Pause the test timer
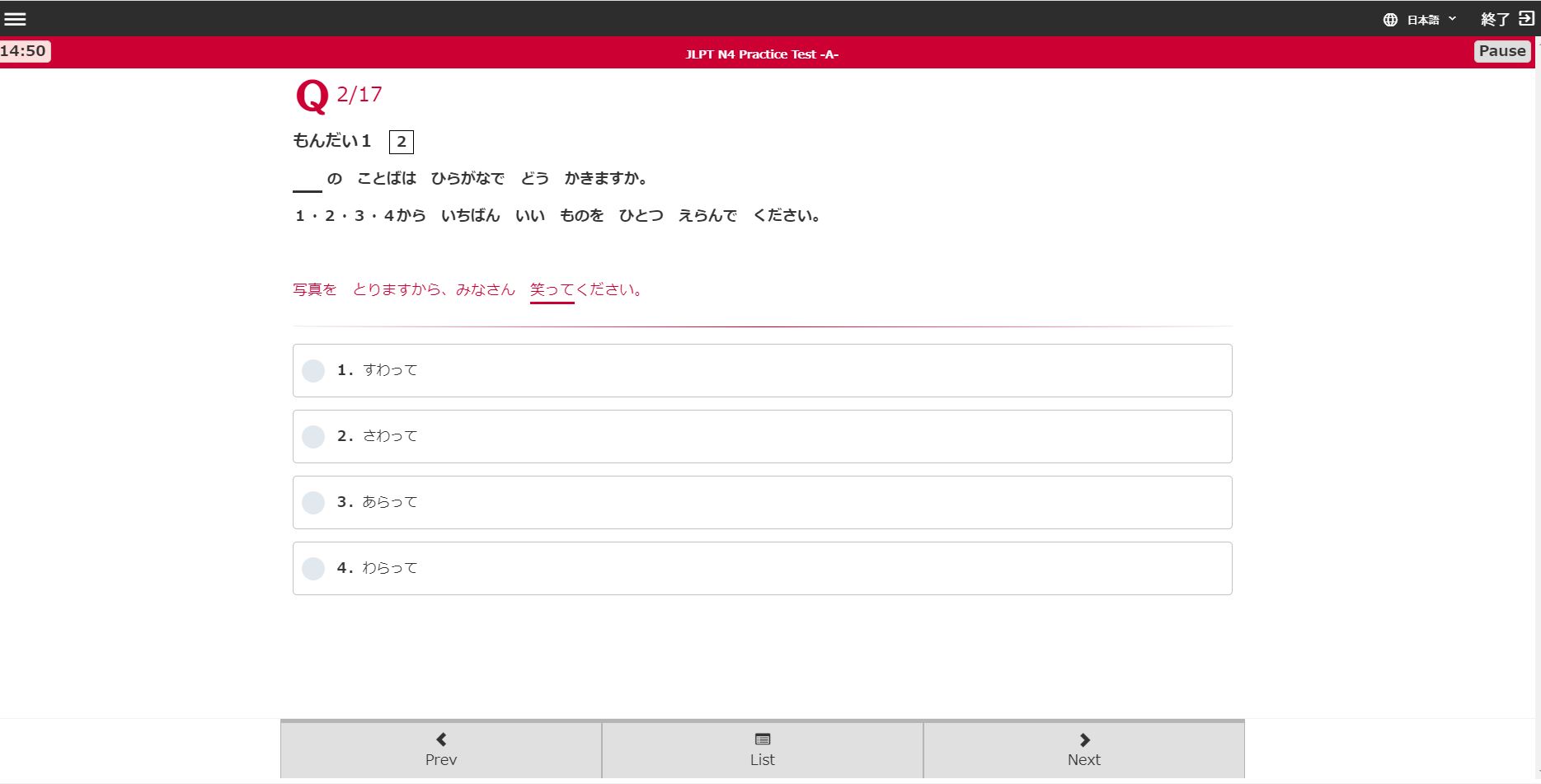Image resolution: width=1541 pixels, height=784 pixels. click(x=1502, y=51)
